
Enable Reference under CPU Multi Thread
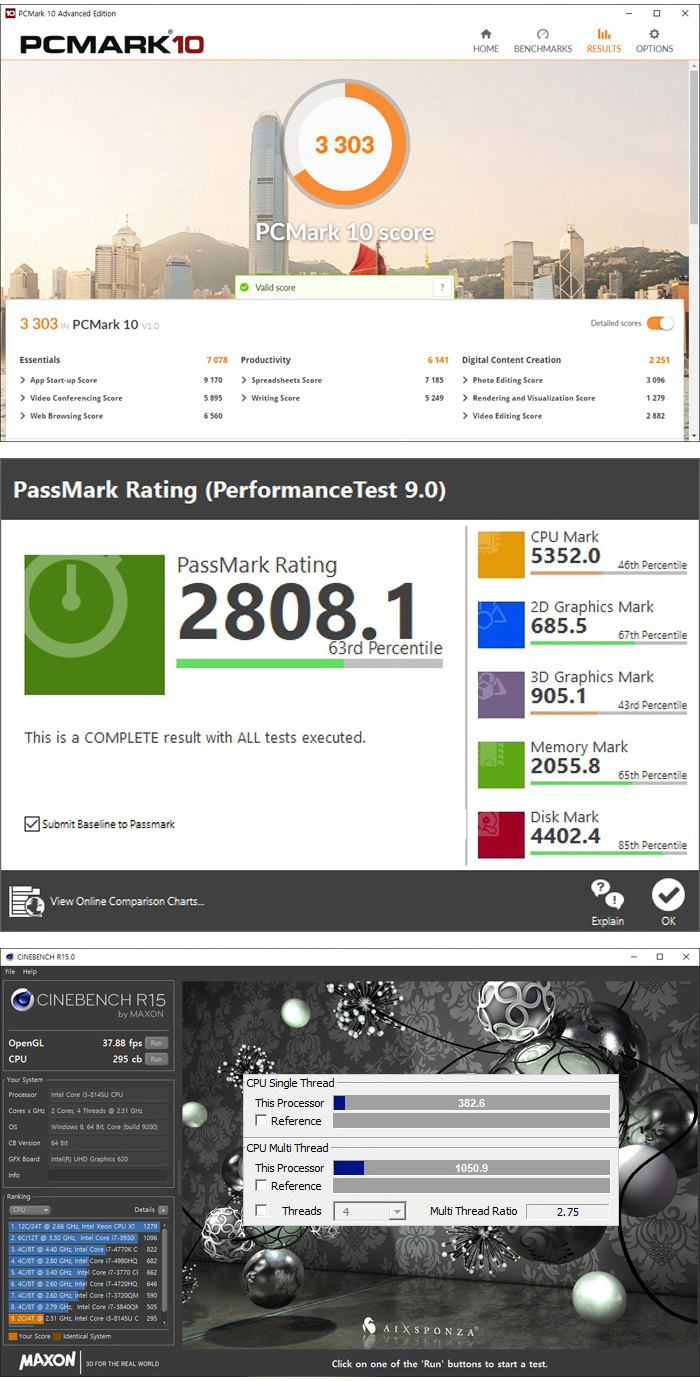(x=262, y=1186)
